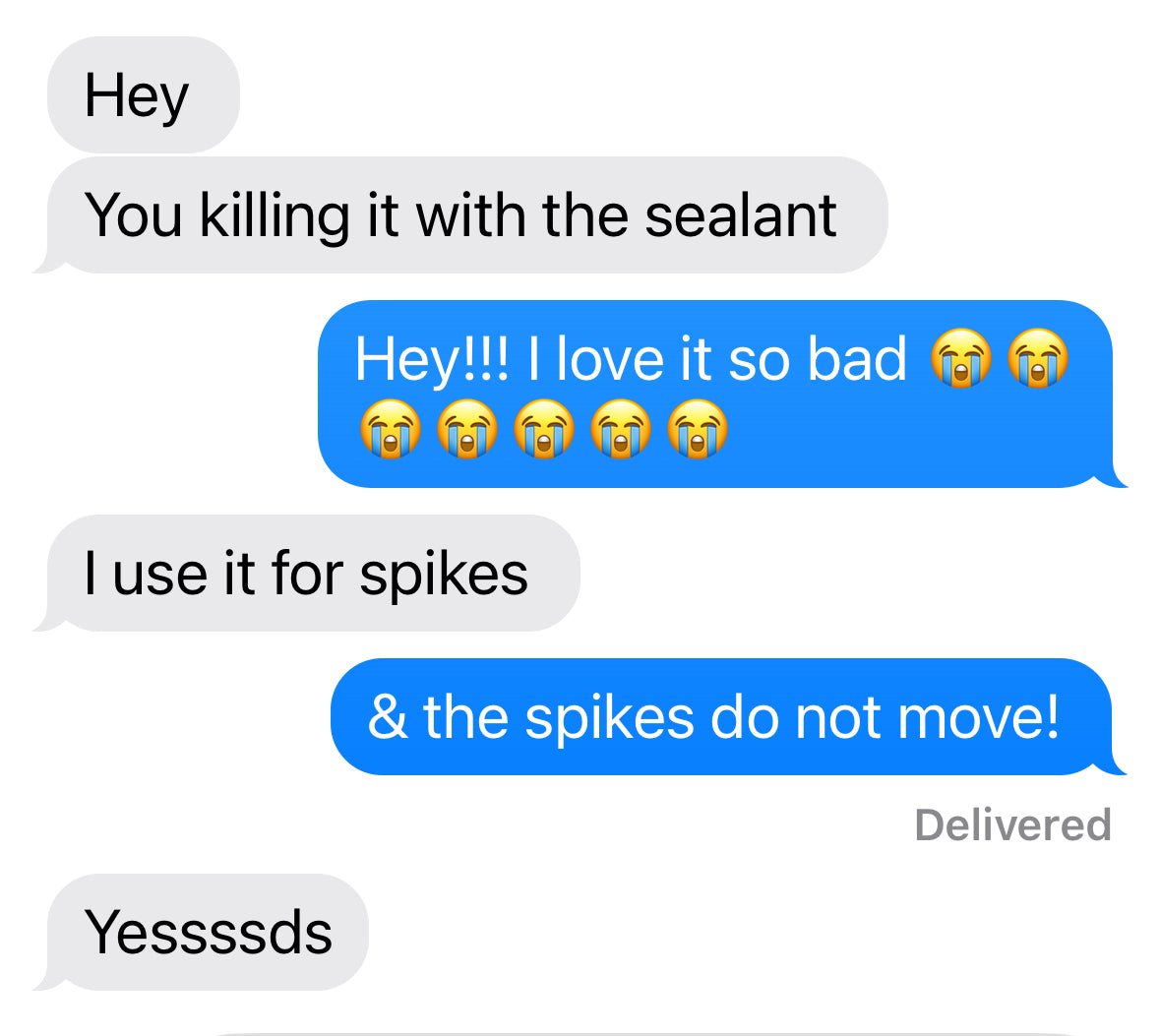Click the last crying emoji on the first line
Image resolution: width=1160 pixels, height=1036 pixels.
1038,358
